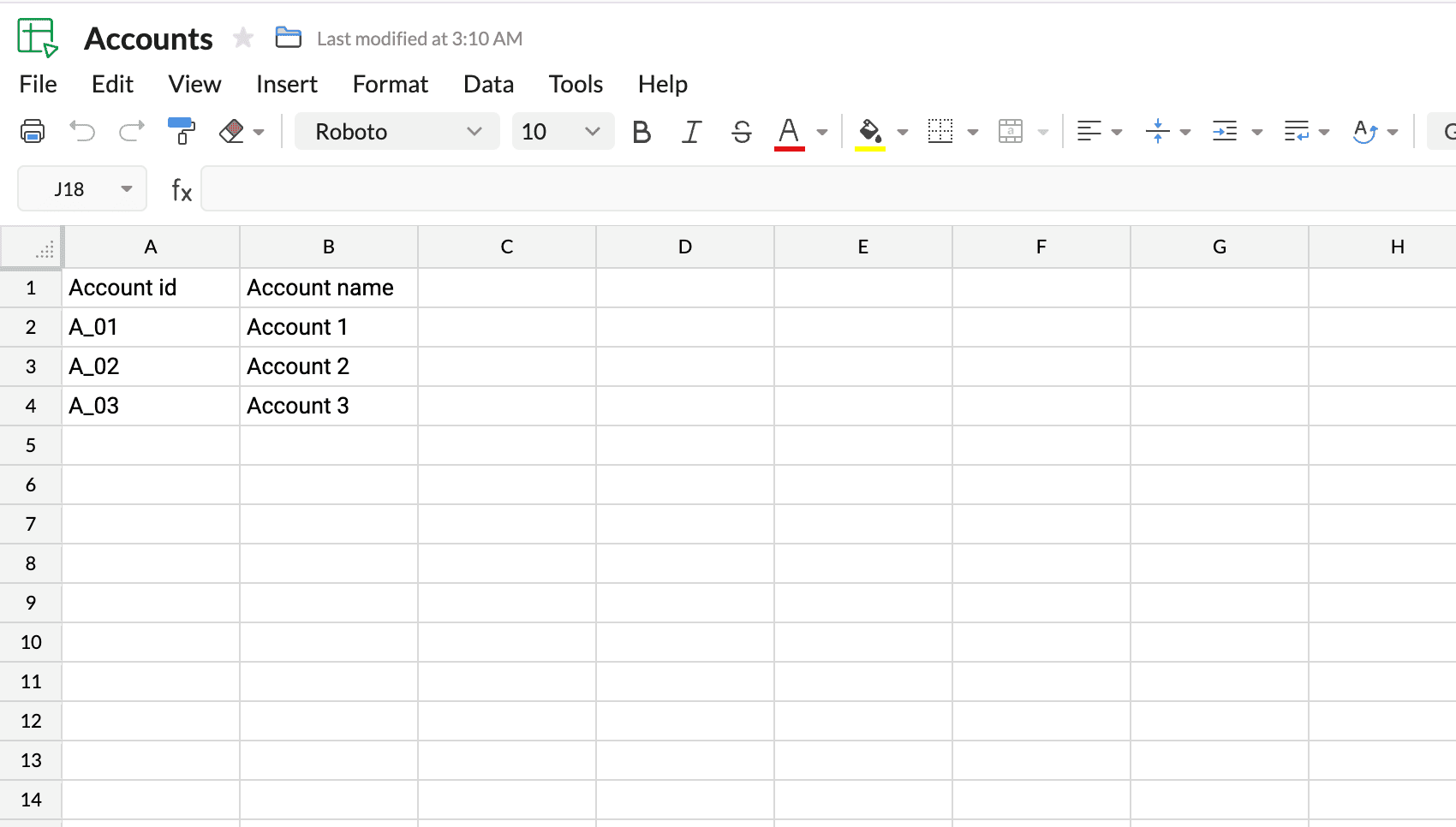The width and height of the screenshot is (1456, 827).
Task: Open the Format menu
Action: (391, 84)
